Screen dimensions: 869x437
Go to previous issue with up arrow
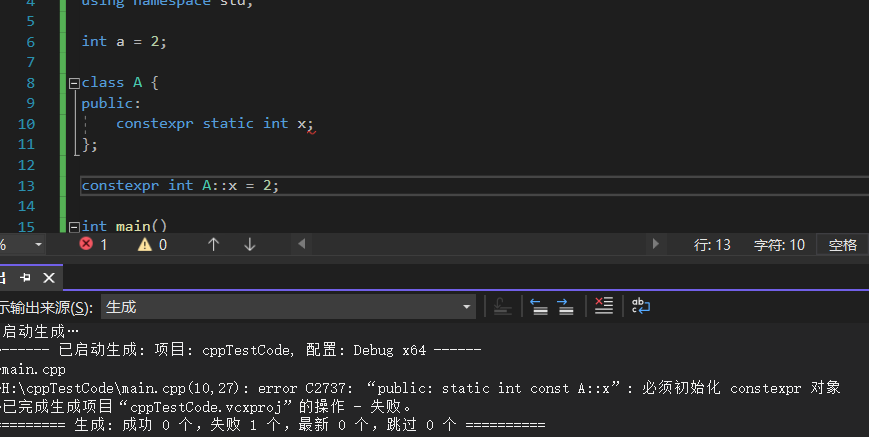(213, 244)
